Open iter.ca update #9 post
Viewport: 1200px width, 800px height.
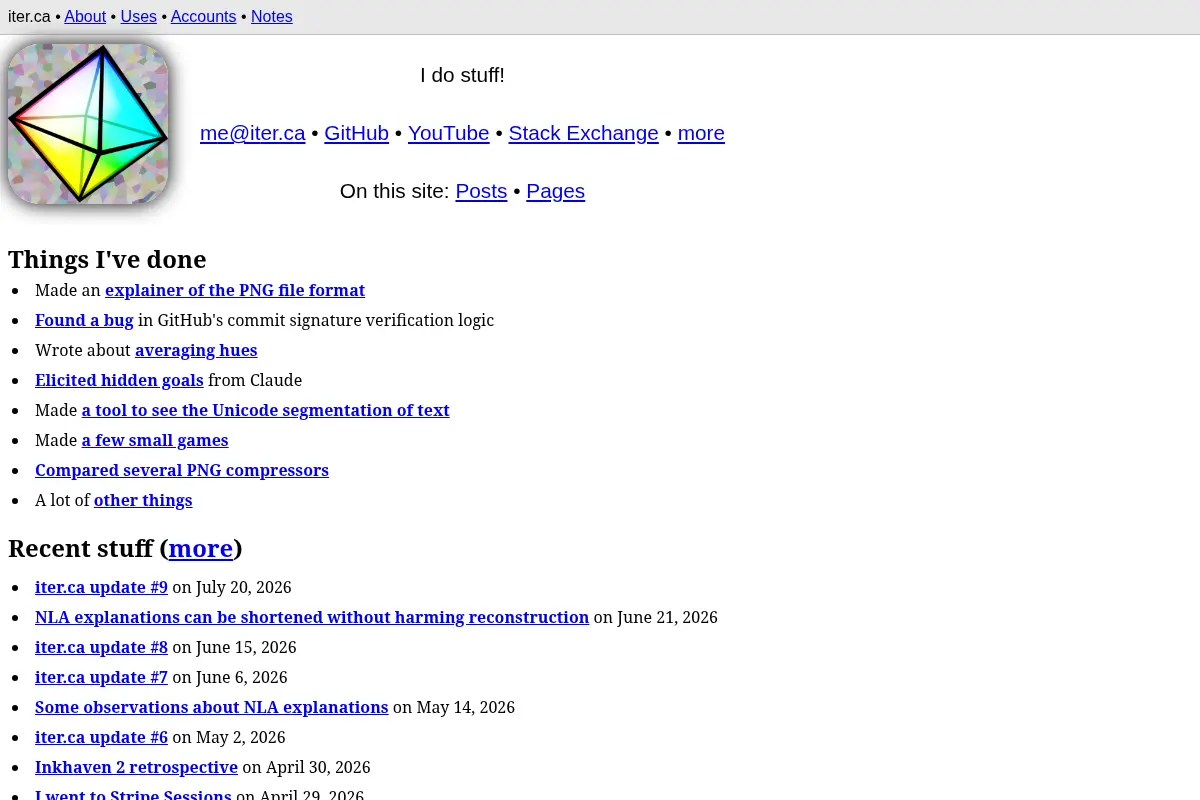101,587
